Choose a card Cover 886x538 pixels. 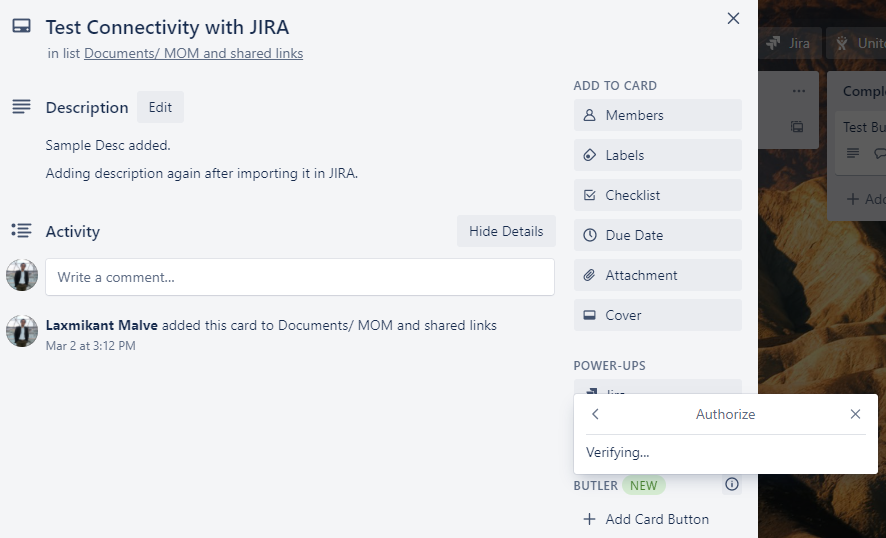(x=658, y=315)
